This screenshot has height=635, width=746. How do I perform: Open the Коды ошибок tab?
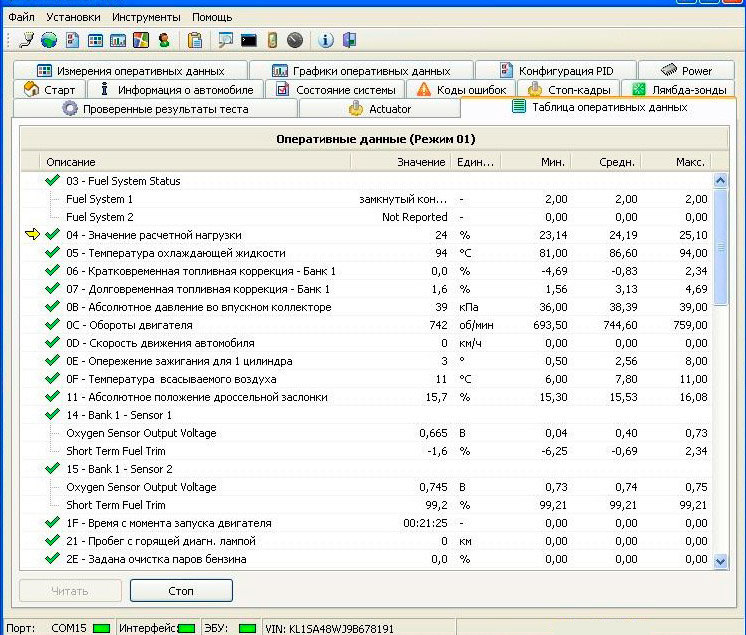pos(461,89)
